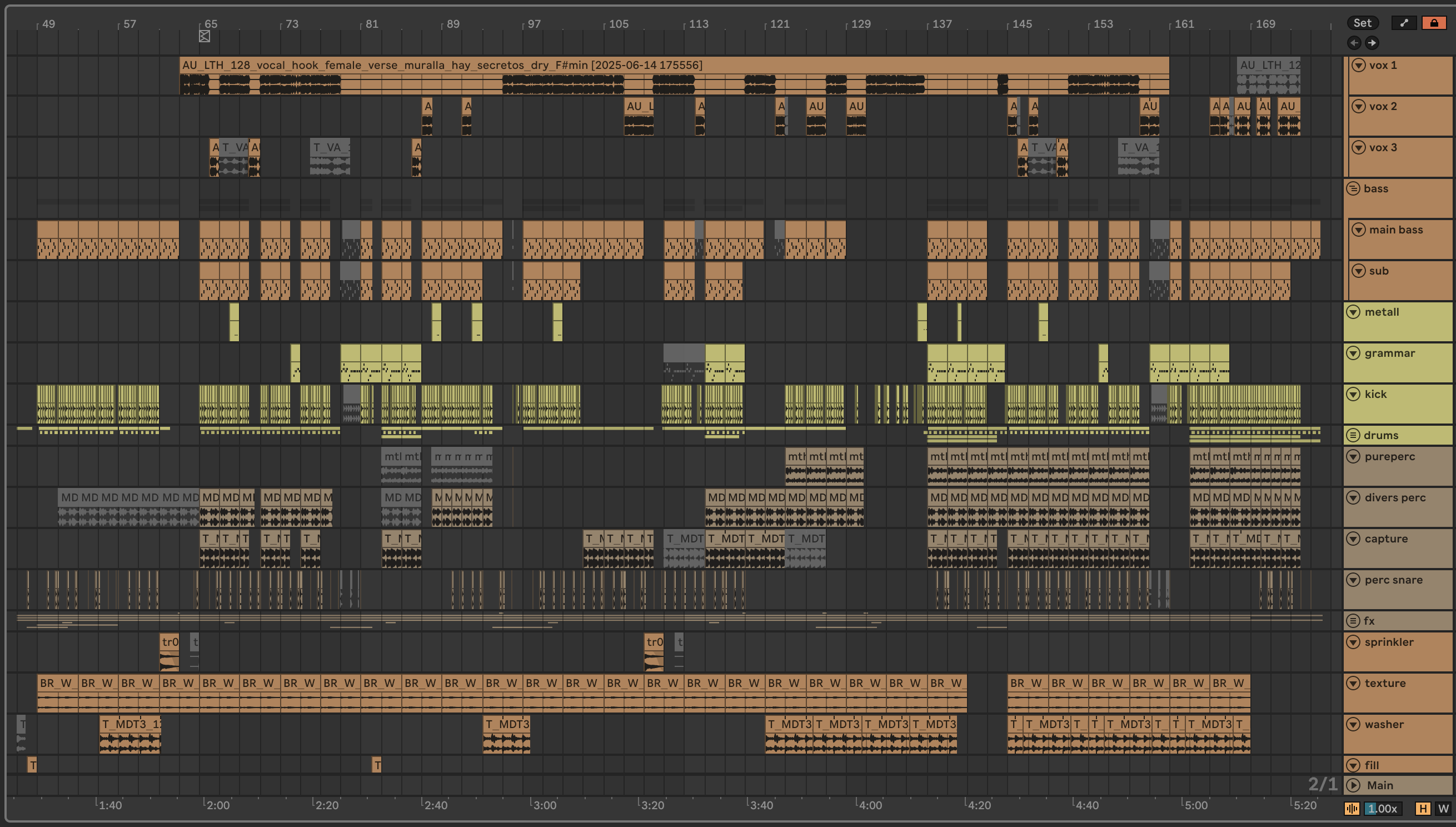Click the 1.00x waveform zoom value field
Viewport: 1456px width, 827px height.
[1382, 808]
